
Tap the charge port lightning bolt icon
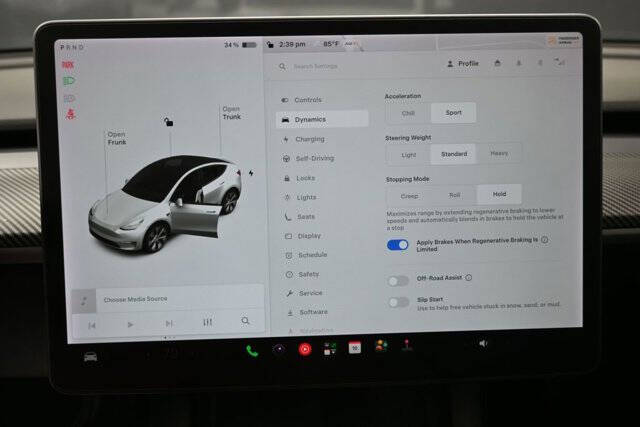click(x=251, y=173)
